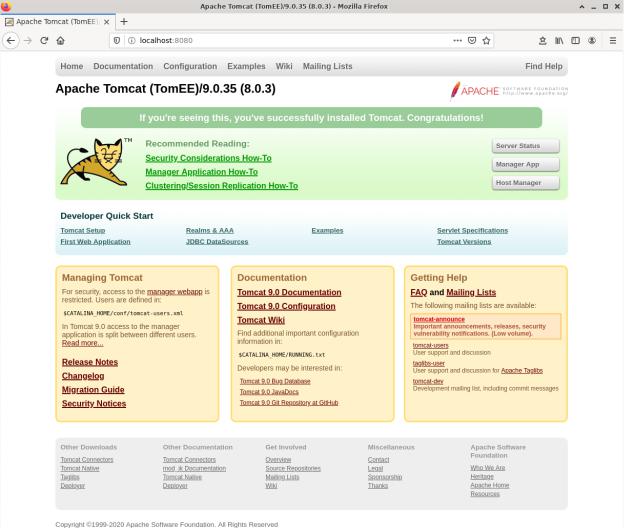Click the Apache Software Foundation logo
The height and width of the screenshot is (528, 624).
[509, 91]
